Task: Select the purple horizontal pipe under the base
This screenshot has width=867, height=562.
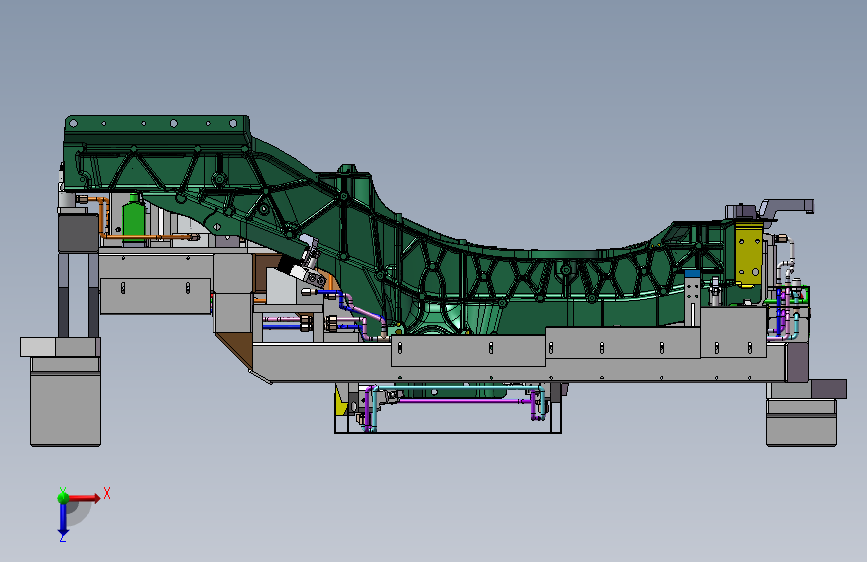Action: click(x=462, y=400)
